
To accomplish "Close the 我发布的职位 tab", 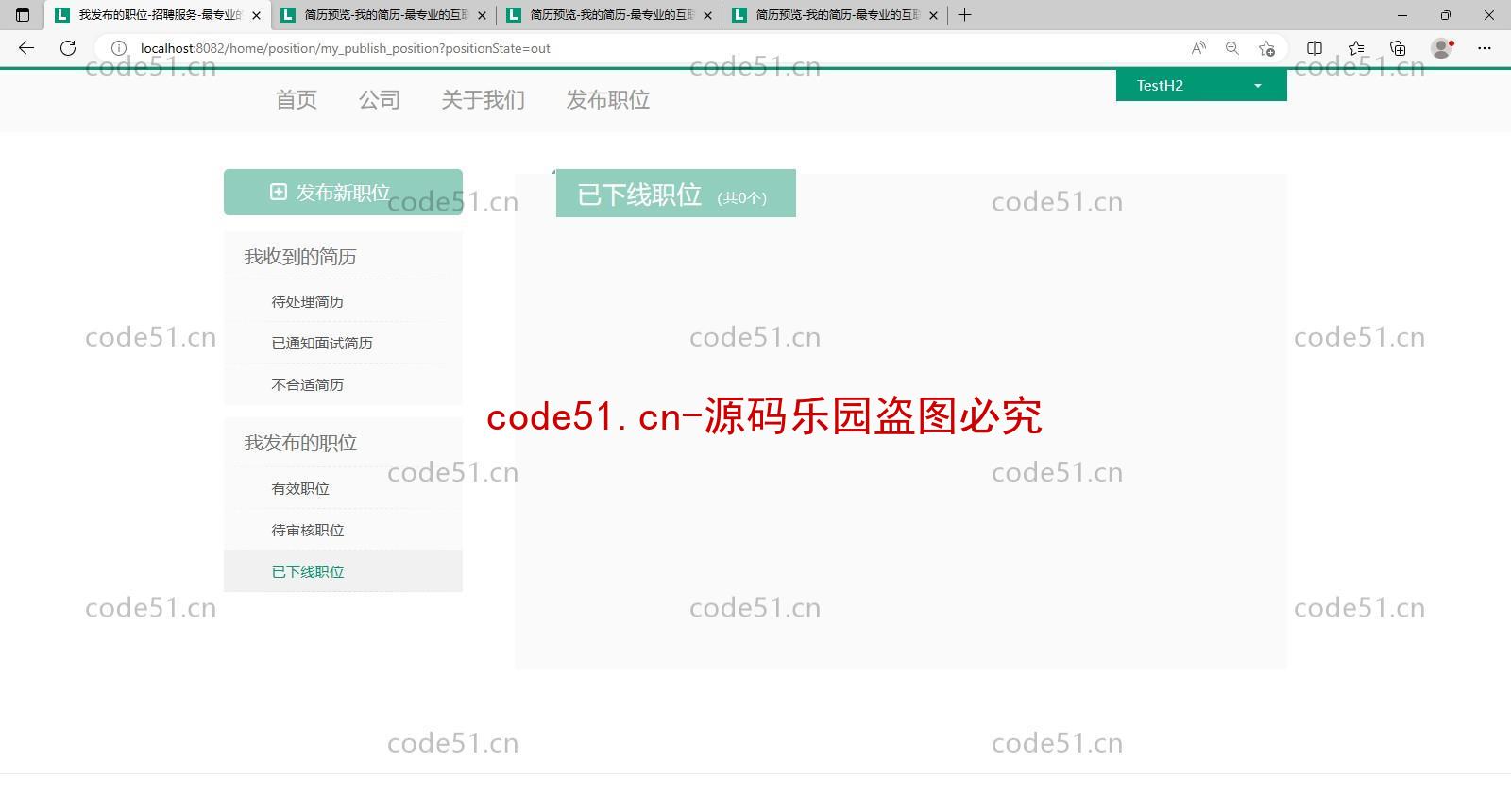I will [256, 15].
